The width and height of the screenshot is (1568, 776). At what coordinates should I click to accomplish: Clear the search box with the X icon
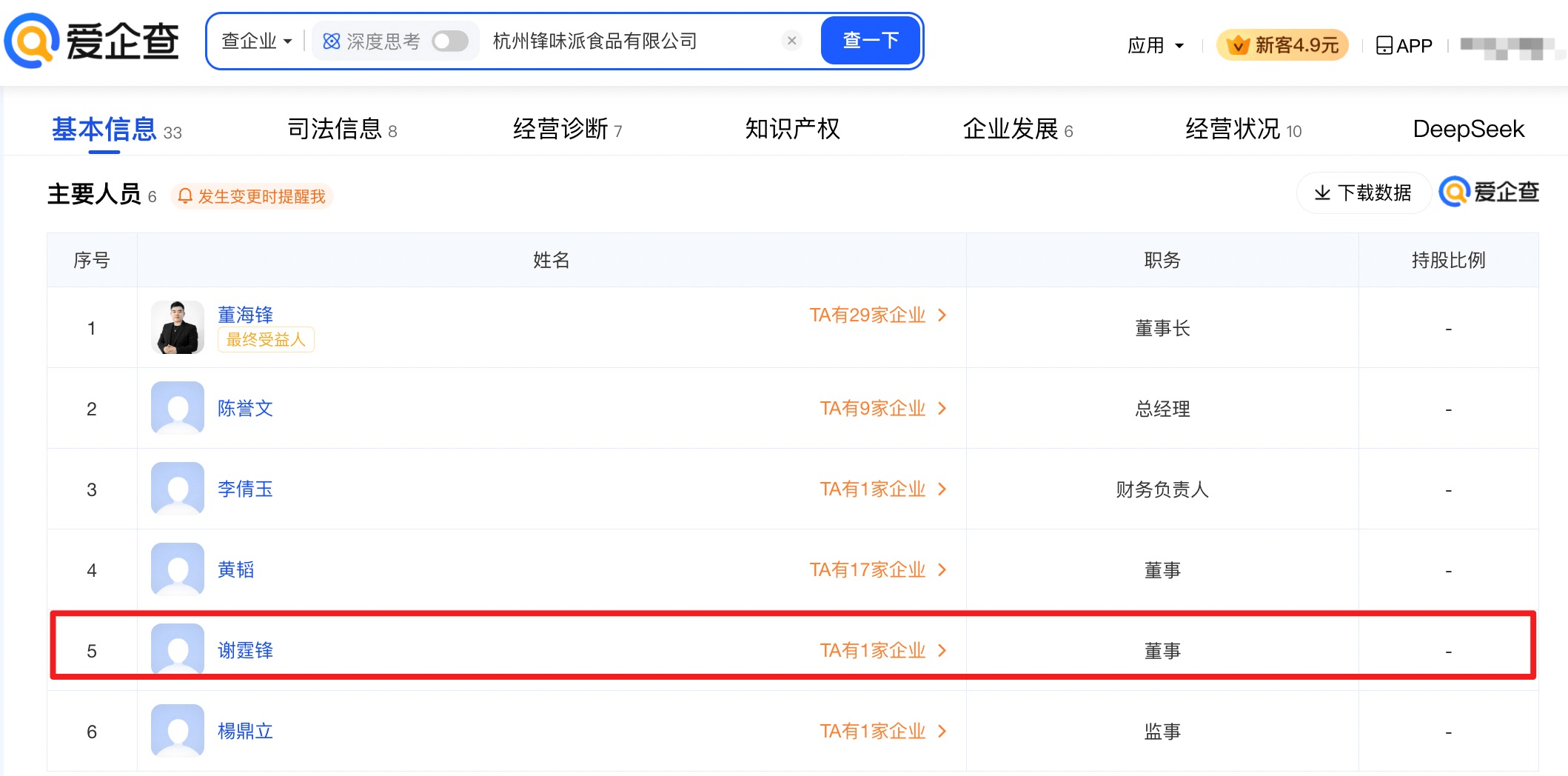791,41
